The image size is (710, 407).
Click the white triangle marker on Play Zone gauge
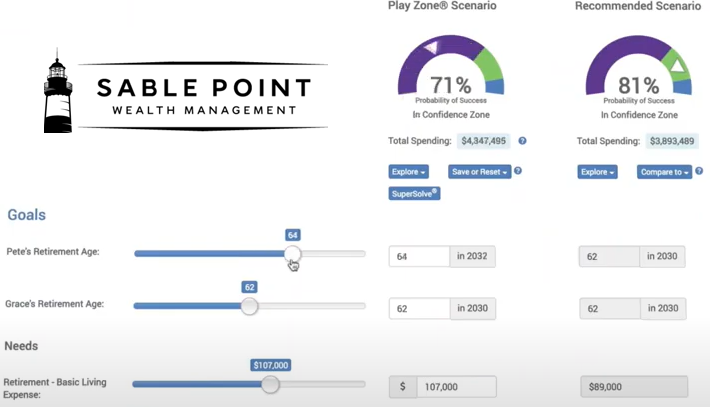coord(431,47)
